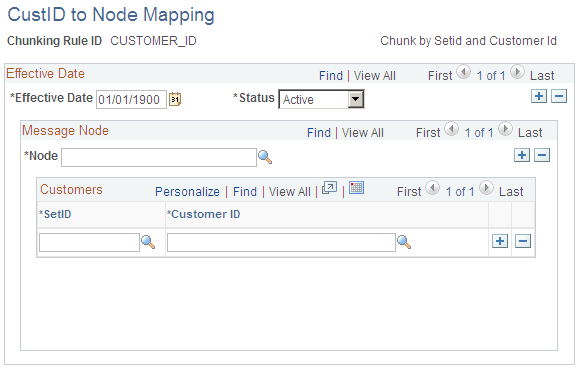
Task: Show previous row in Message Node section
Action: (x=451, y=129)
